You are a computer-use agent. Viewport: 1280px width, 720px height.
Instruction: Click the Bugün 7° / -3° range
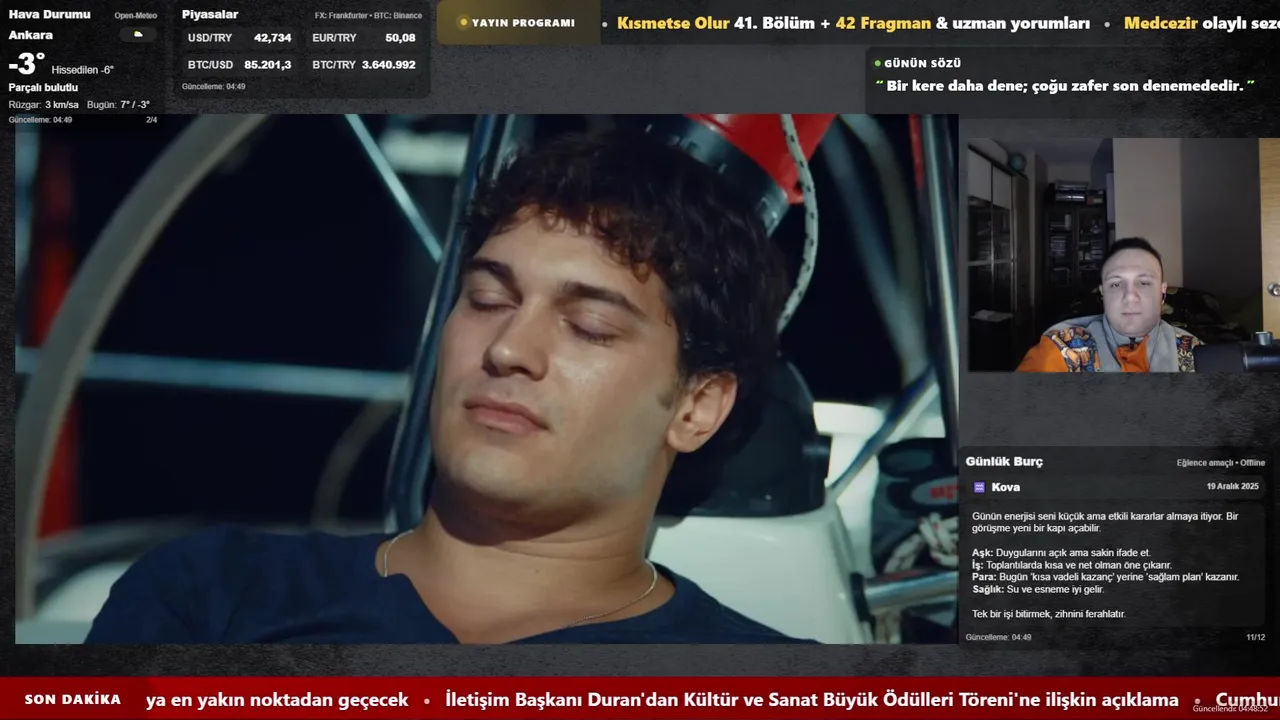118,105
